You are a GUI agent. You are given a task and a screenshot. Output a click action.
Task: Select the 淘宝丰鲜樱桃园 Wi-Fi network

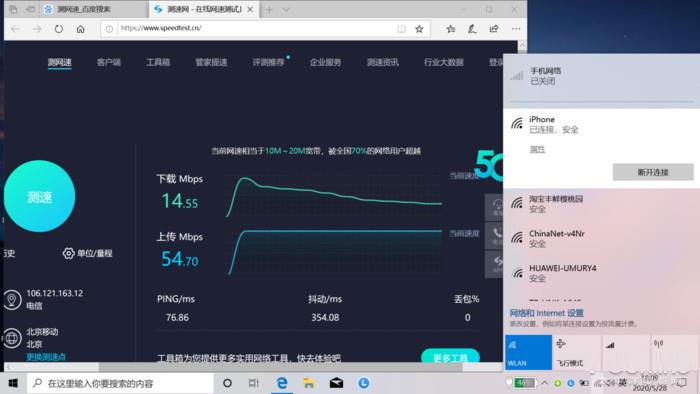(601, 203)
